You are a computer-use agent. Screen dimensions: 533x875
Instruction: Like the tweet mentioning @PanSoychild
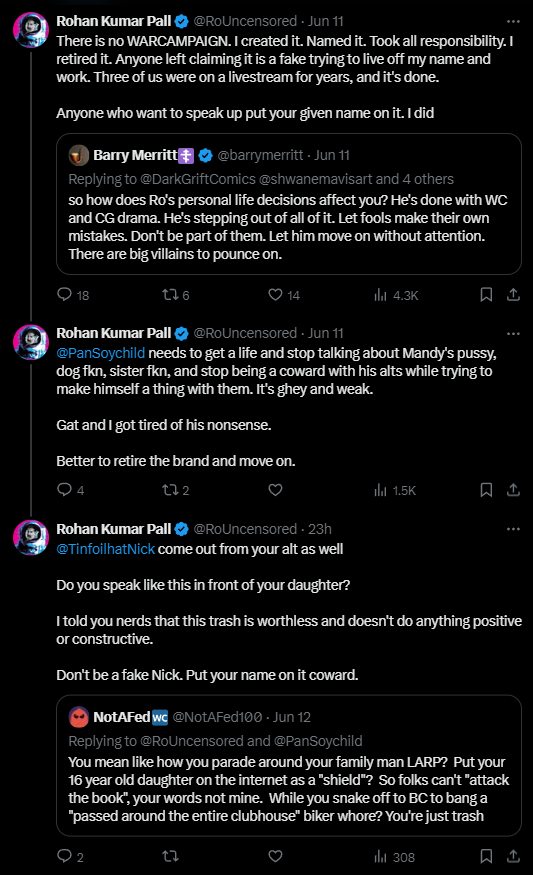coord(275,490)
